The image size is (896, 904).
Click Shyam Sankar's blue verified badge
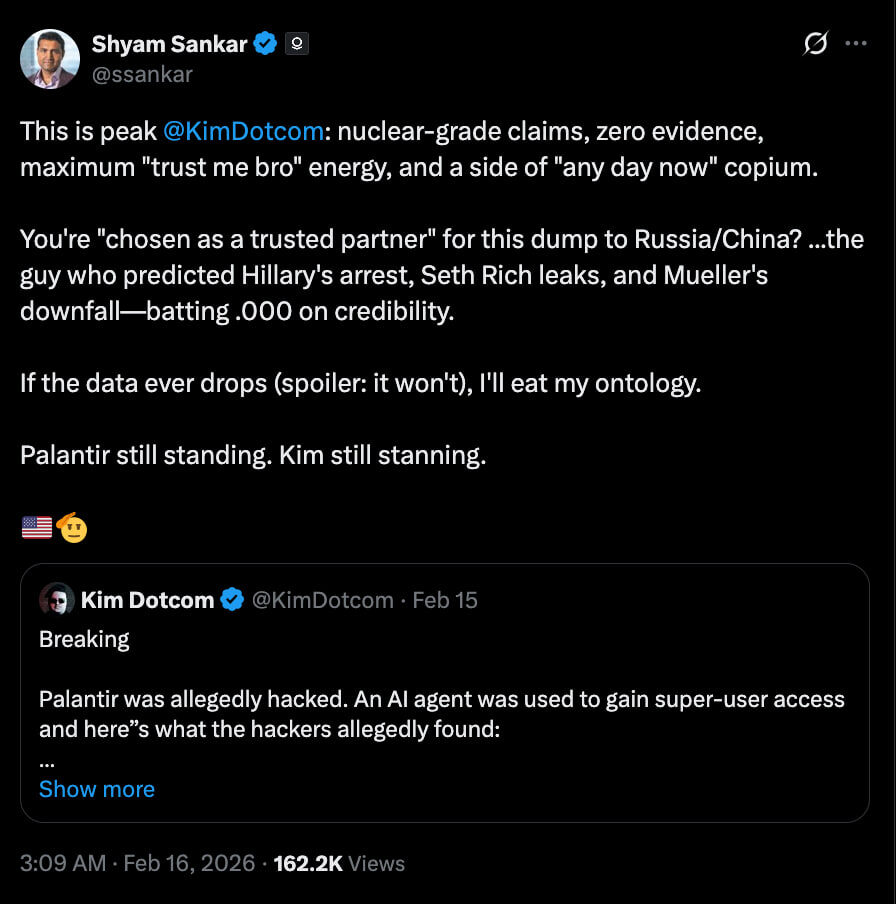click(265, 44)
